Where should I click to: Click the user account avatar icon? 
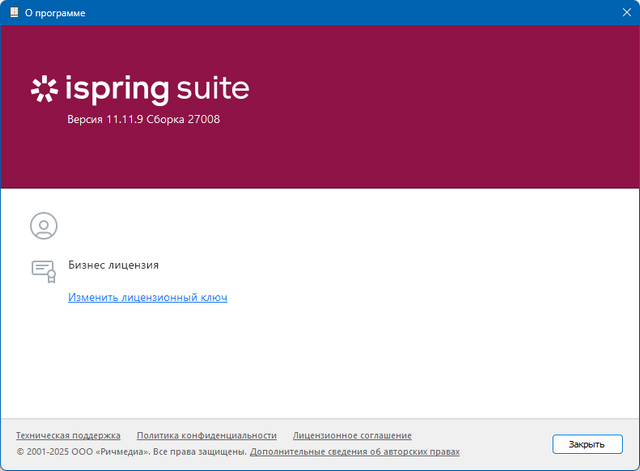pos(44,226)
